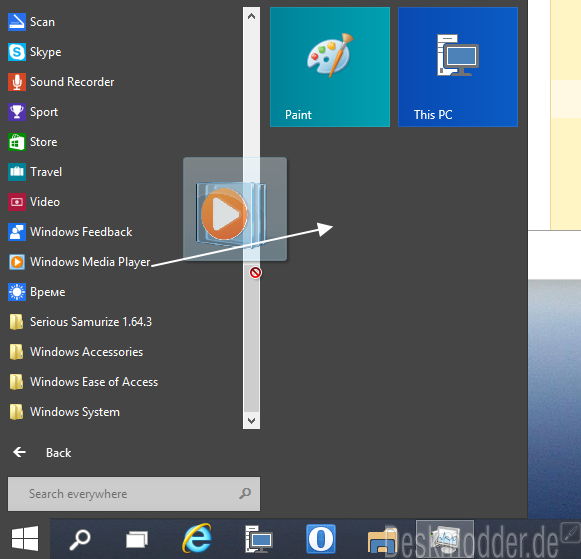The height and width of the screenshot is (559, 581).
Task: Click the Back arrow icon
Action: click(19, 452)
